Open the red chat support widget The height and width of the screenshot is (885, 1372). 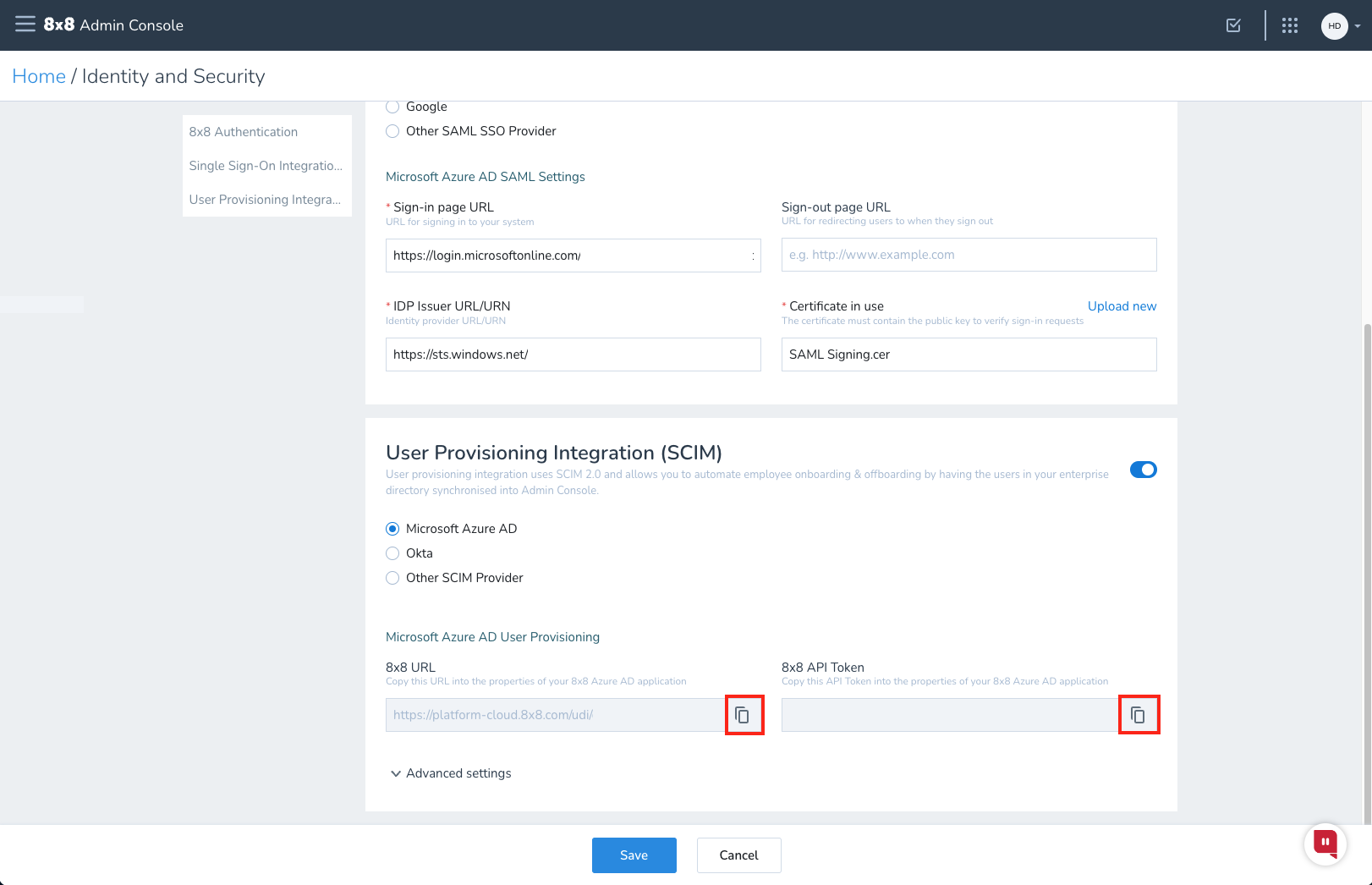(x=1325, y=844)
